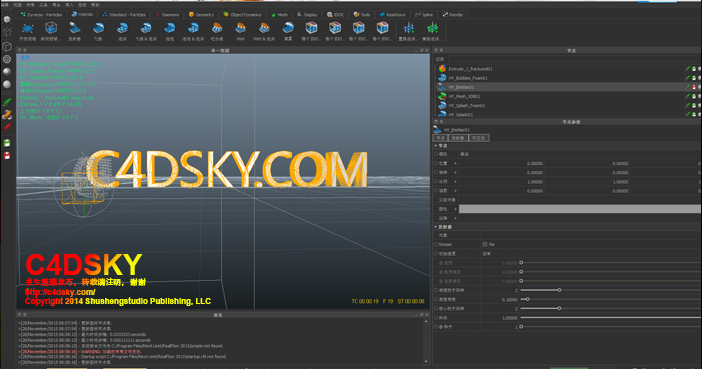Click the Bubbles & Foam shelf icon
This screenshot has width=702, height=369.
pyautogui.click(x=193, y=28)
